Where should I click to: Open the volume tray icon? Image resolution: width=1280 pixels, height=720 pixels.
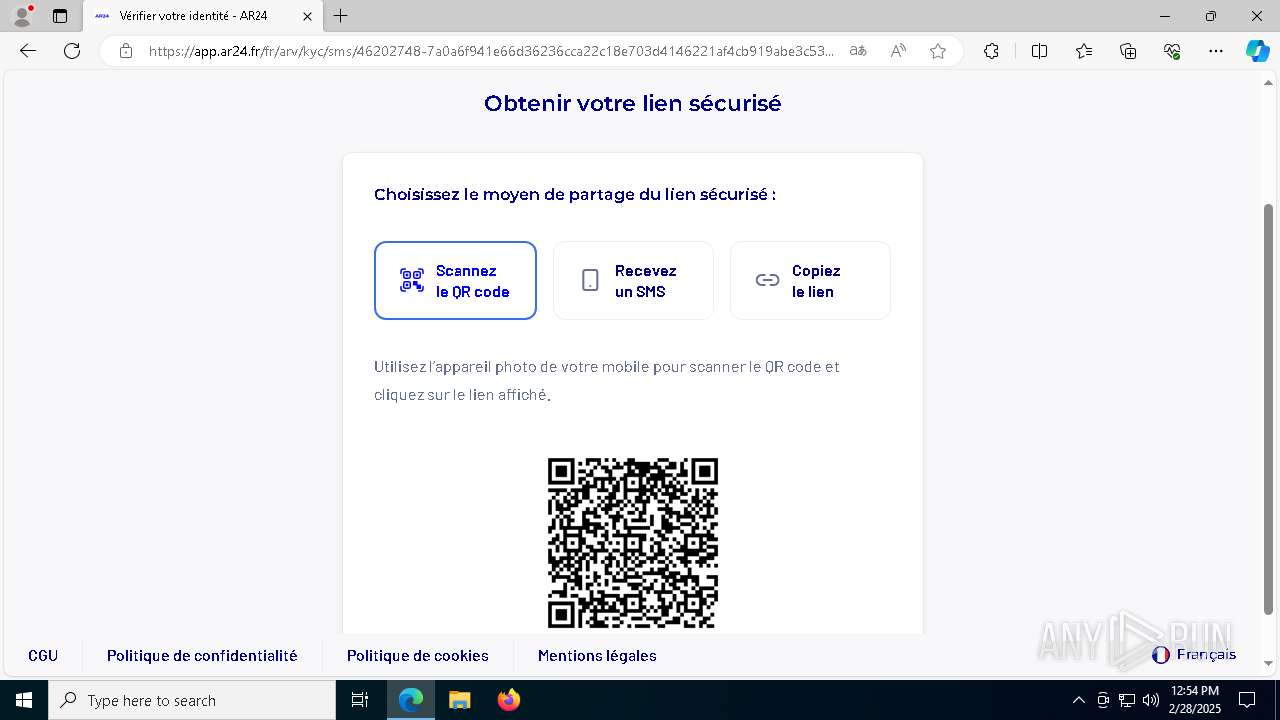(1151, 700)
